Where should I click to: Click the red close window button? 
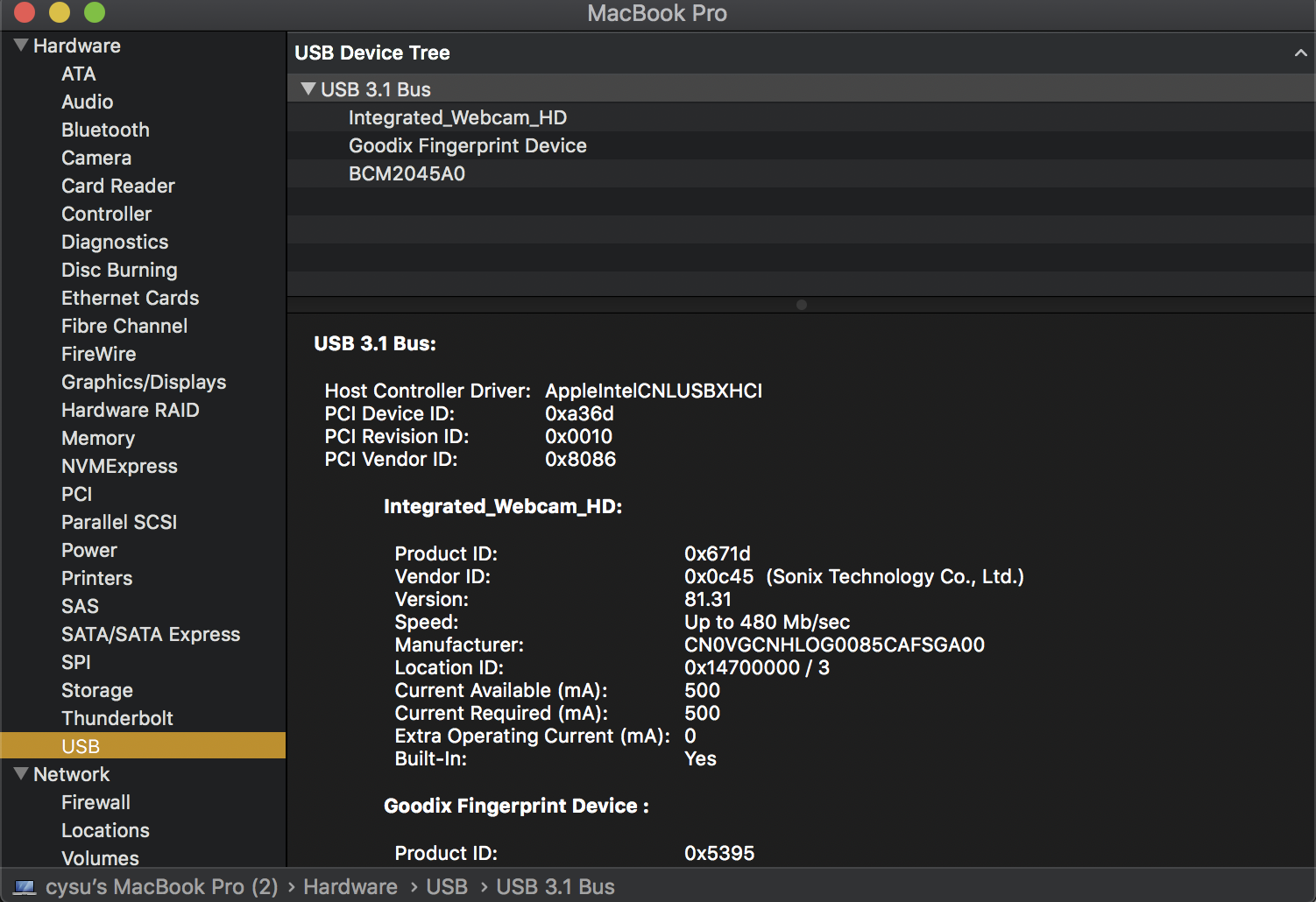pyautogui.click(x=25, y=12)
